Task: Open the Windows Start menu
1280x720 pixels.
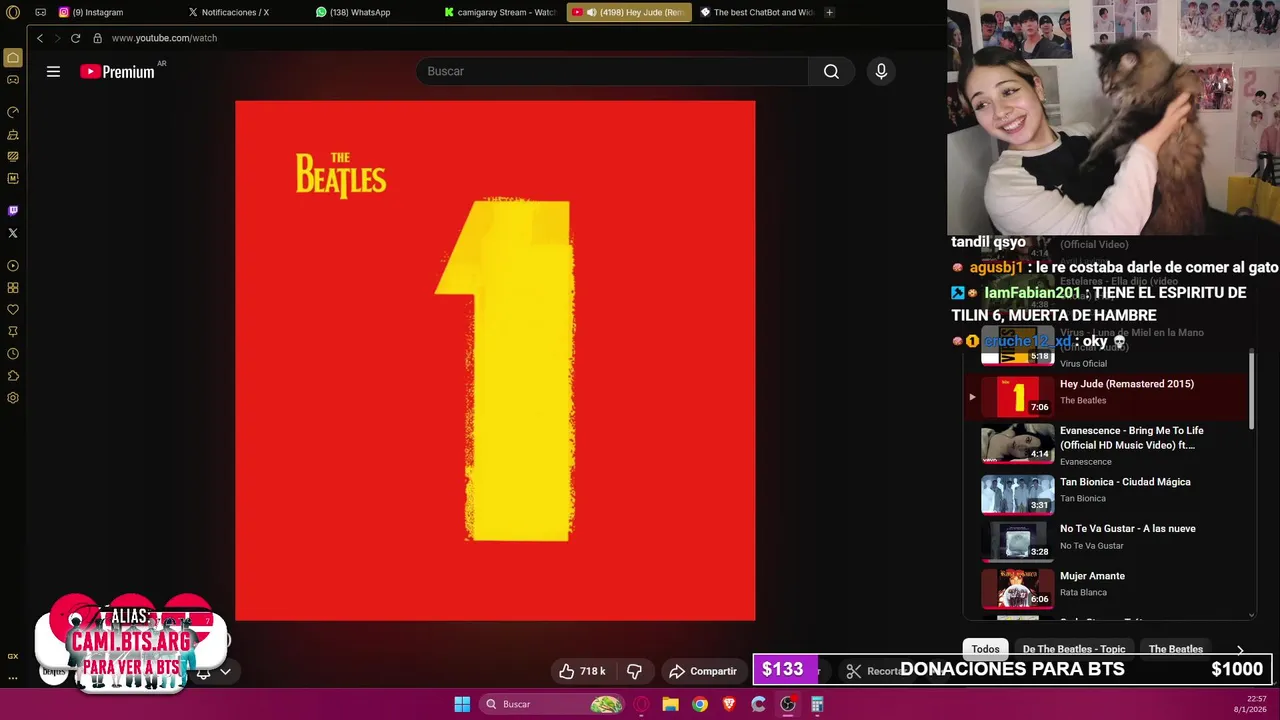Action: (x=462, y=704)
